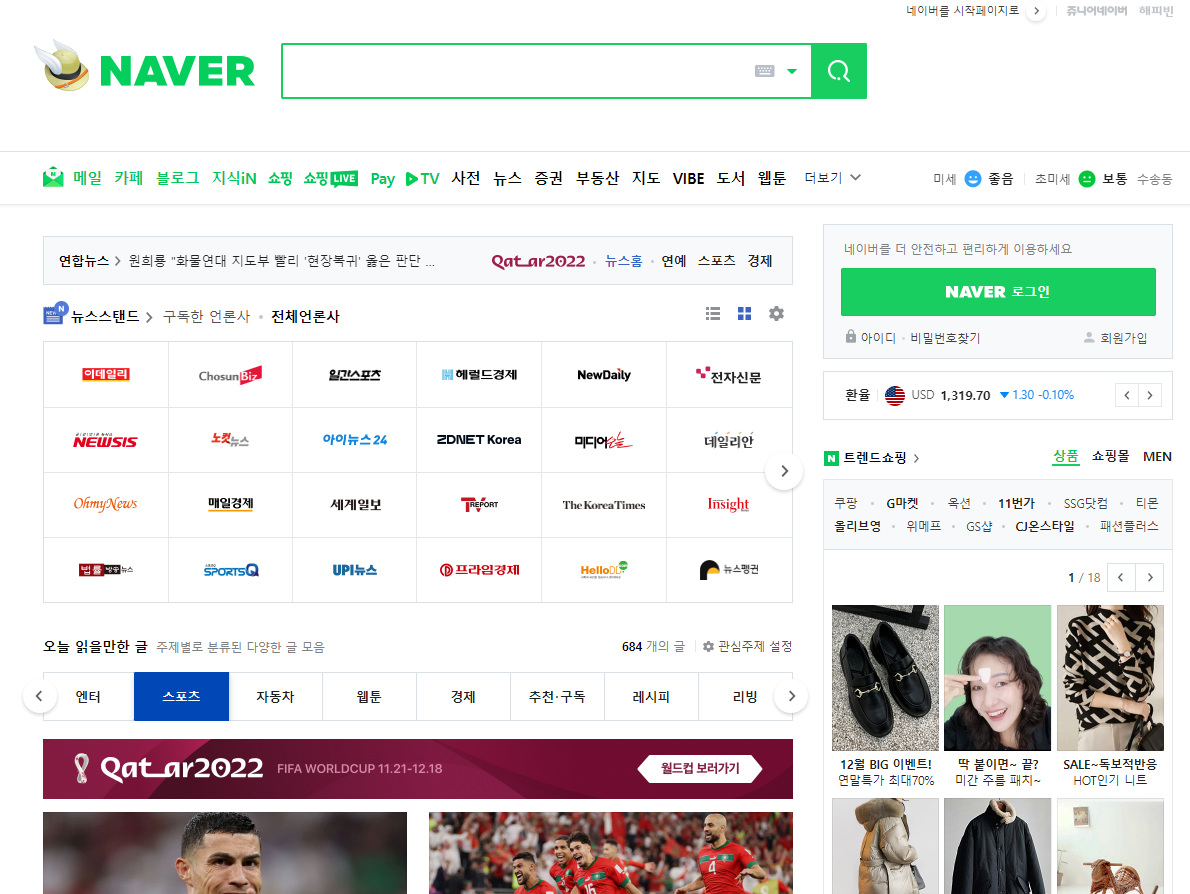Open the HelloDD press logo
This screenshot has width=1190, height=894.
tap(603, 570)
